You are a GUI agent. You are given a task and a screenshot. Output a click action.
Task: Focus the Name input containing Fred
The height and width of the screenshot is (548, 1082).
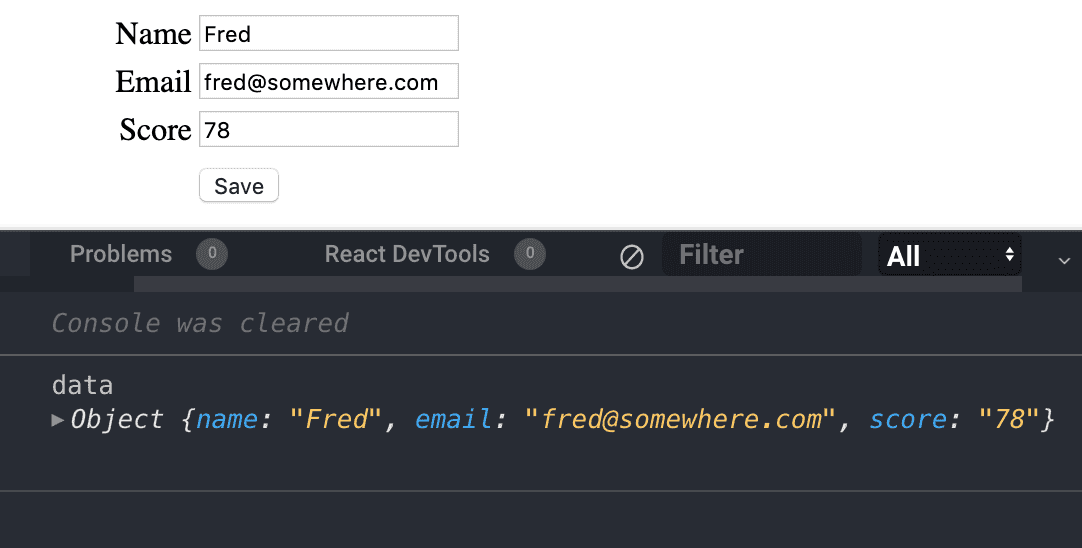point(328,33)
